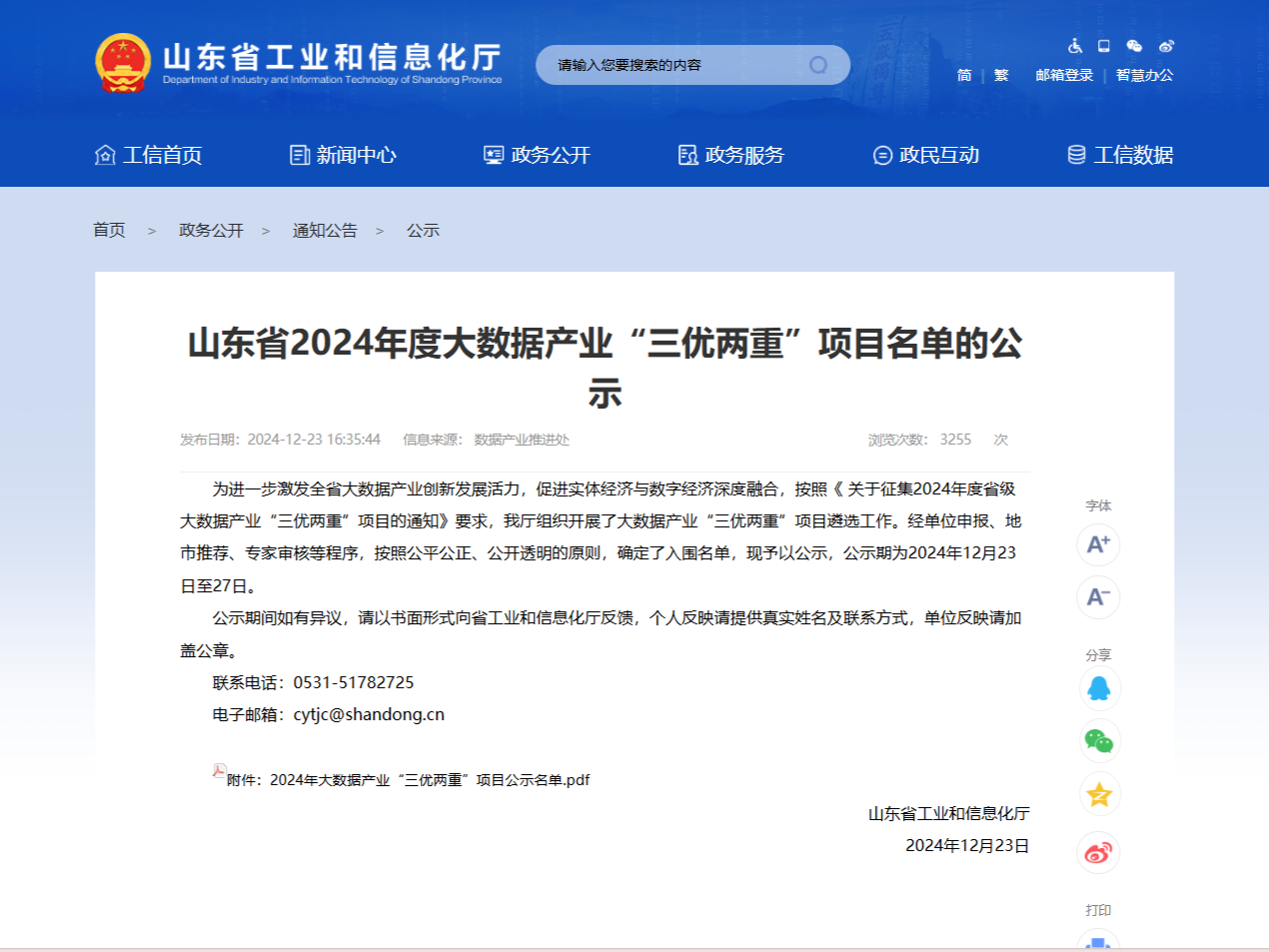Share article via QQ penguin icon
The width and height of the screenshot is (1269, 952).
(1099, 689)
